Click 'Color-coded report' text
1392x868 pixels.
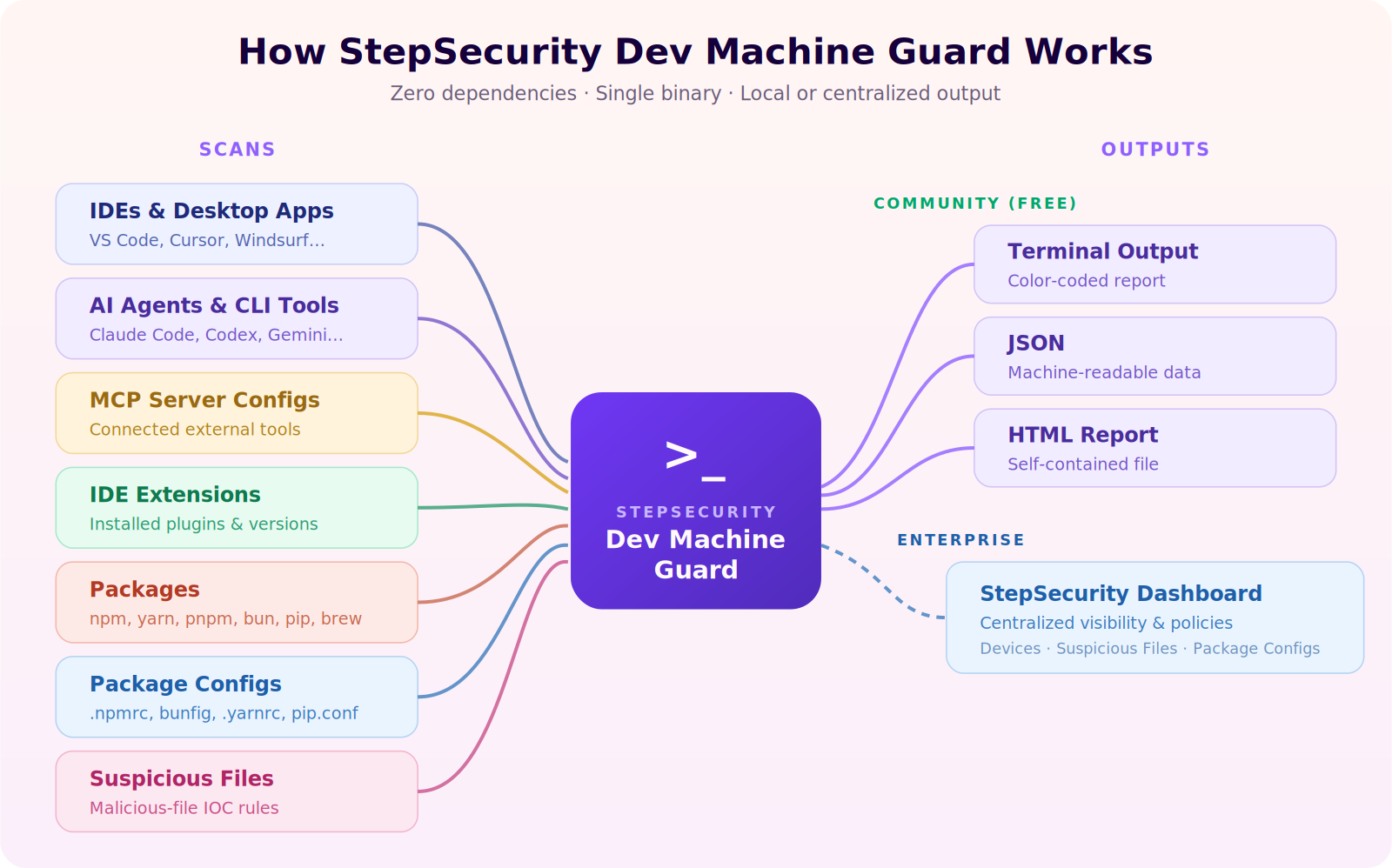point(1086,281)
